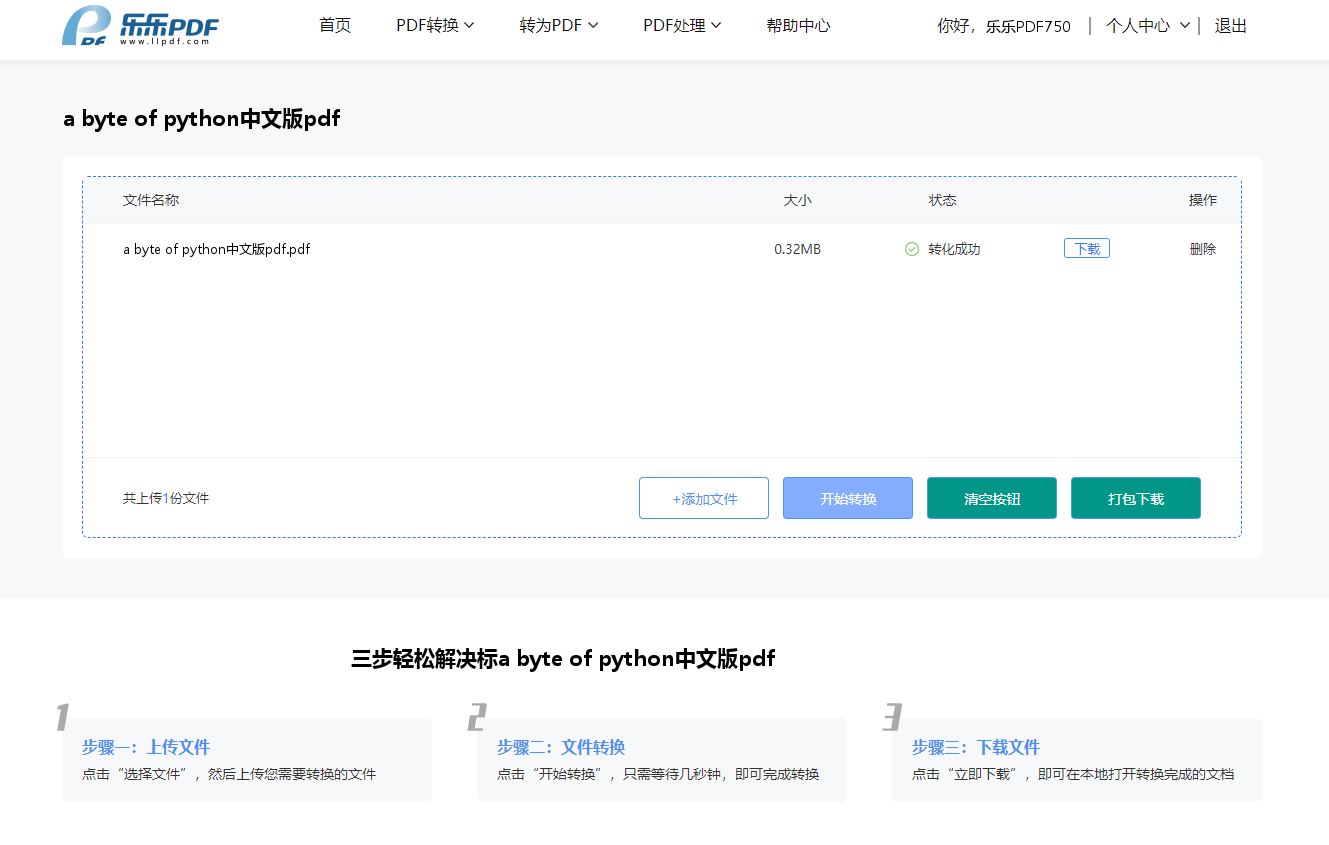1329x845 pixels.
Task: Click the 打包下载 button
Action: [x=1136, y=498]
